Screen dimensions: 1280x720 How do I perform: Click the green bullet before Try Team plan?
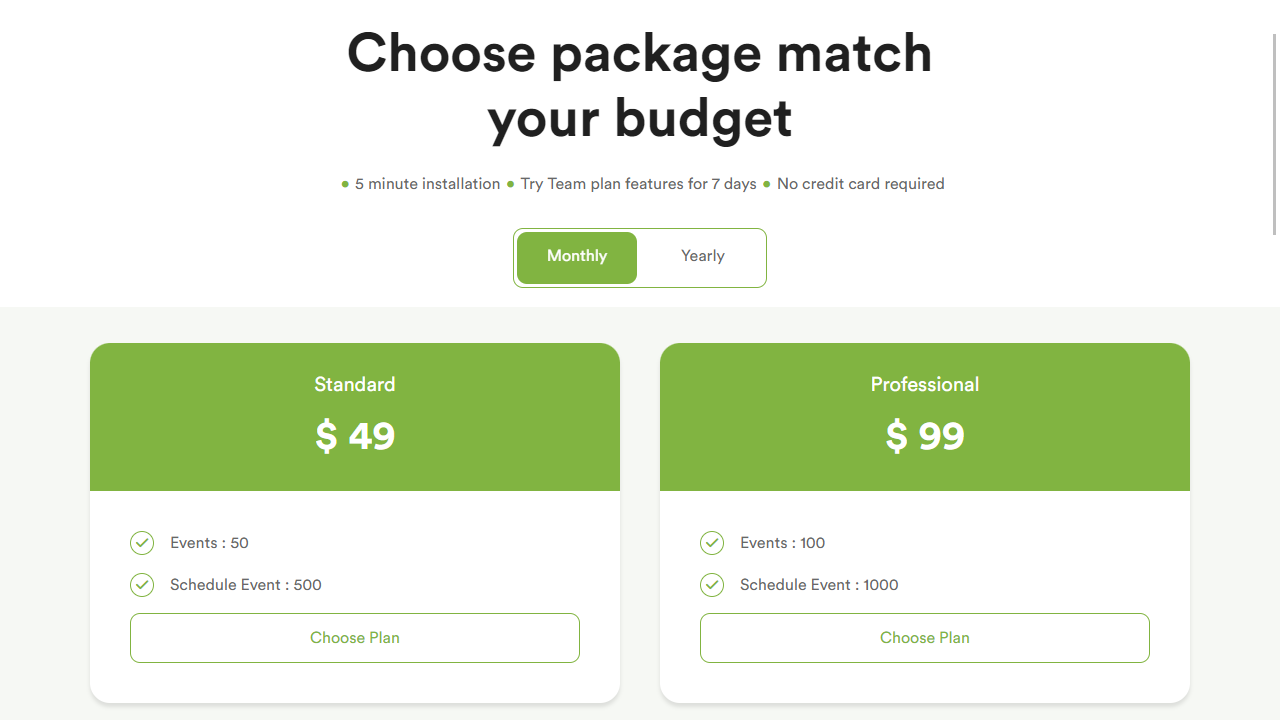click(x=510, y=184)
